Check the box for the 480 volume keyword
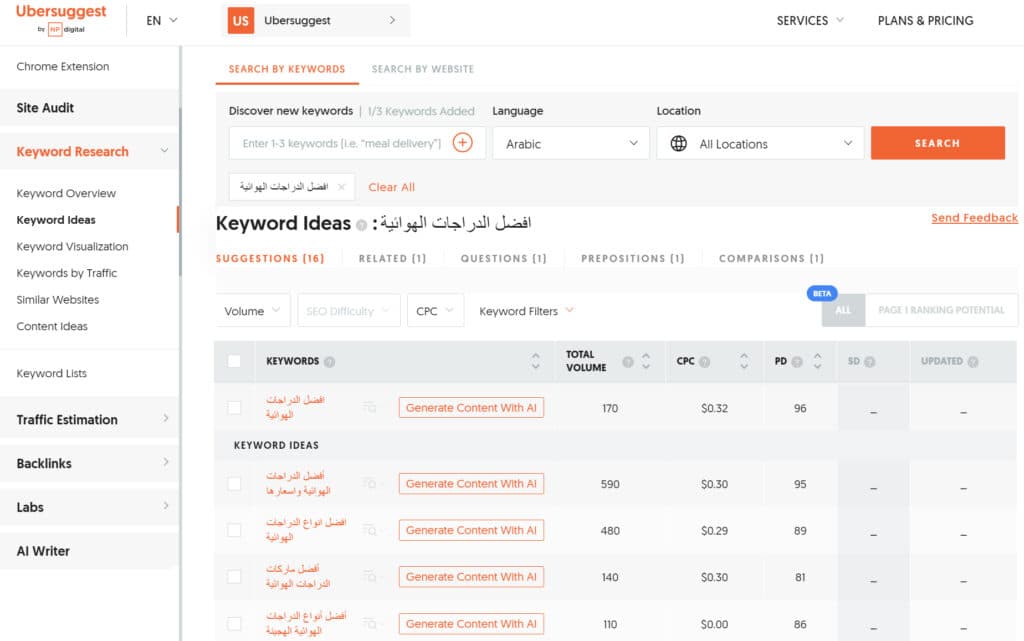This screenshot has width=1024, height=641. coord(234,530)
